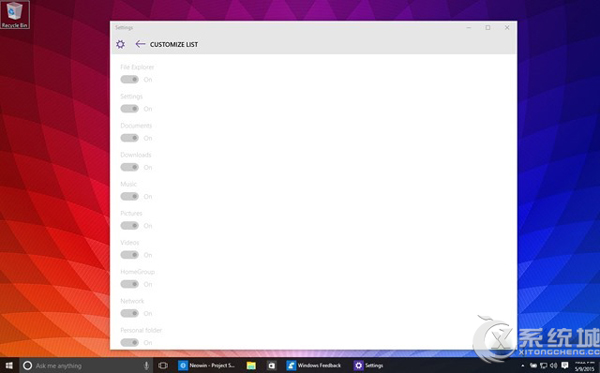The width and height of the screenshot is (600, 373).
Task: Minimize the Settings window
Action: point(469,28)
